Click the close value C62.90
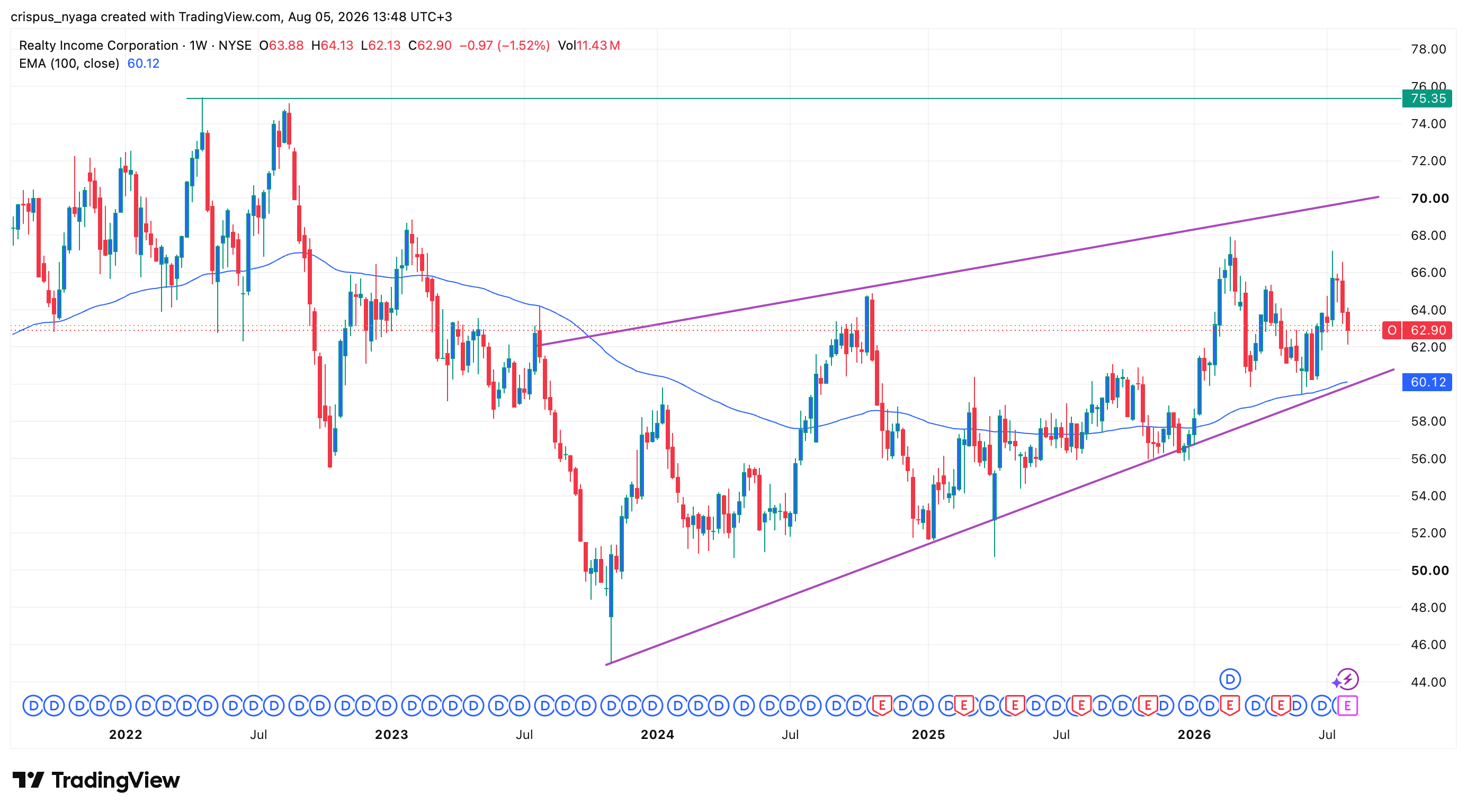This screenshot has width=1467, height=812. click(x=430, y=45)
